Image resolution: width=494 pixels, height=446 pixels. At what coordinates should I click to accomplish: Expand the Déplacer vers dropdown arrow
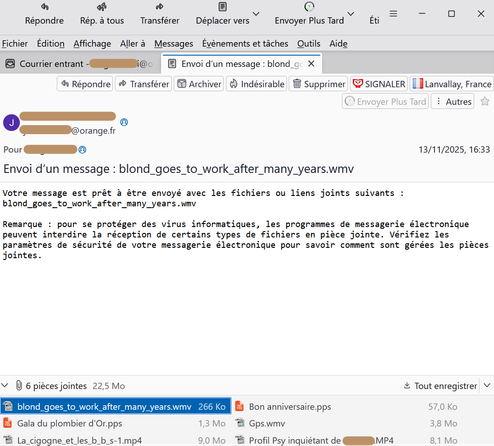[x=256, y=14]
